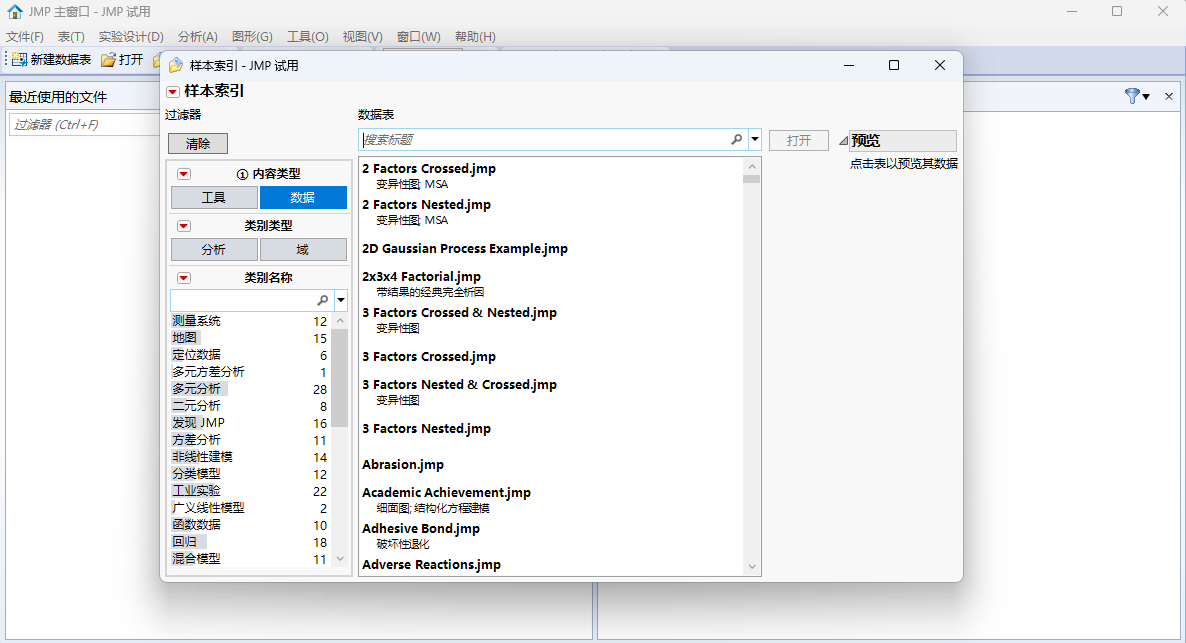Click the red triangle next to 样本索引
The height and width of the screenshot is (643, 1186).
coord(173,92)
